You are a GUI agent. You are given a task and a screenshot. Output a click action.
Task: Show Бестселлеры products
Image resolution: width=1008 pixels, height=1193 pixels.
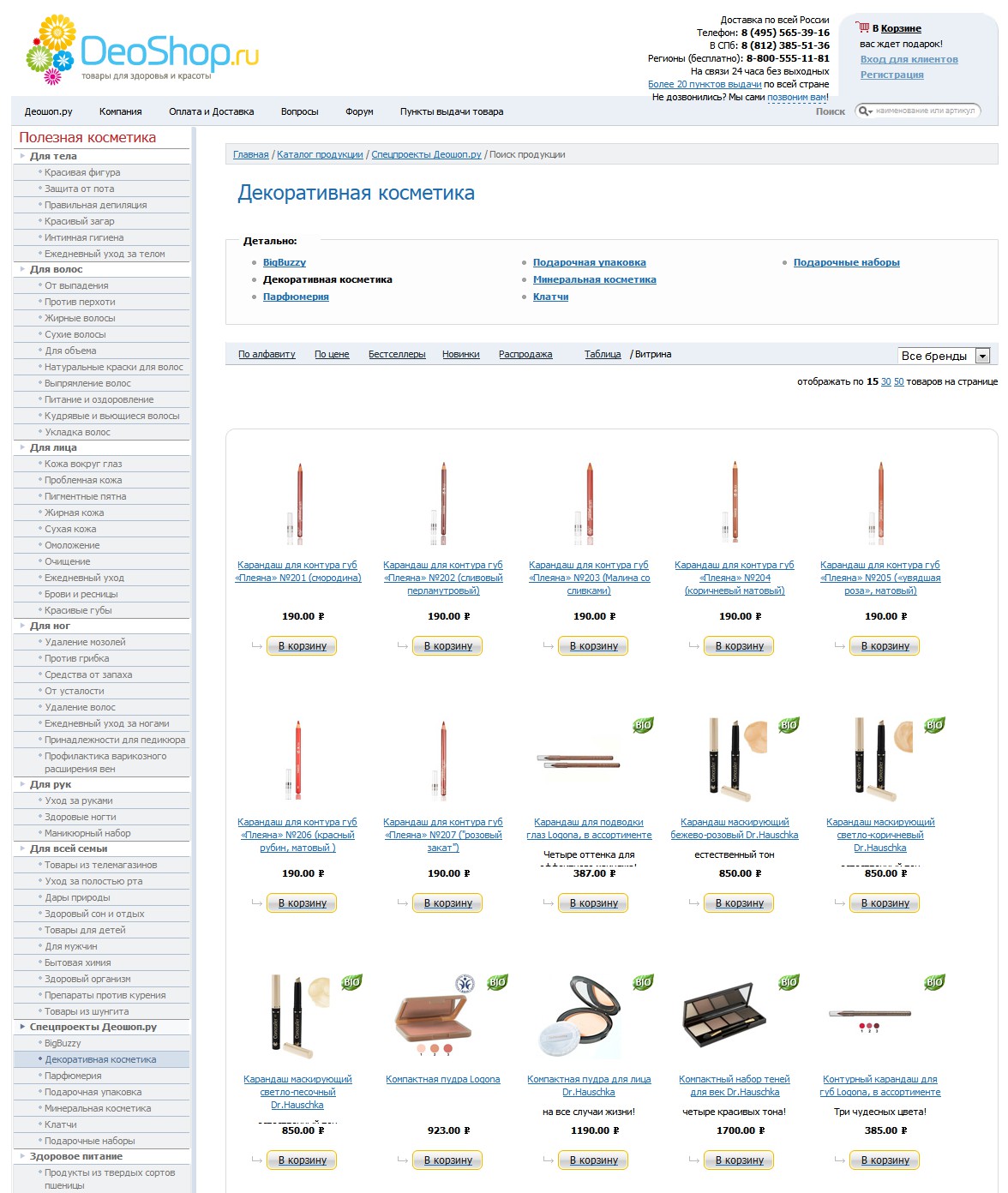[397, 354]
